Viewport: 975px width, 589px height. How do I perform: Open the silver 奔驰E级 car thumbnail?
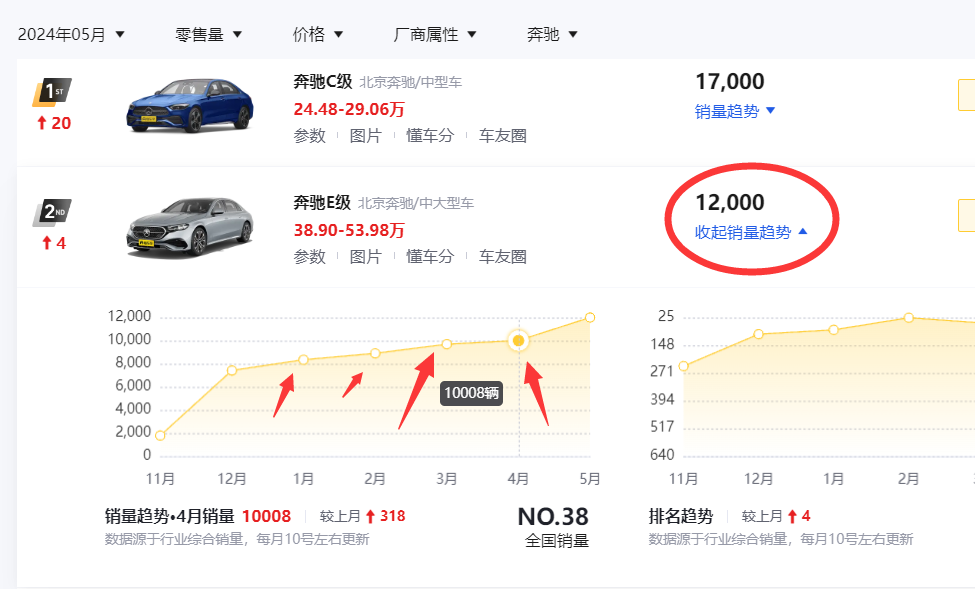pyautogui.click(x=190, y=226)
